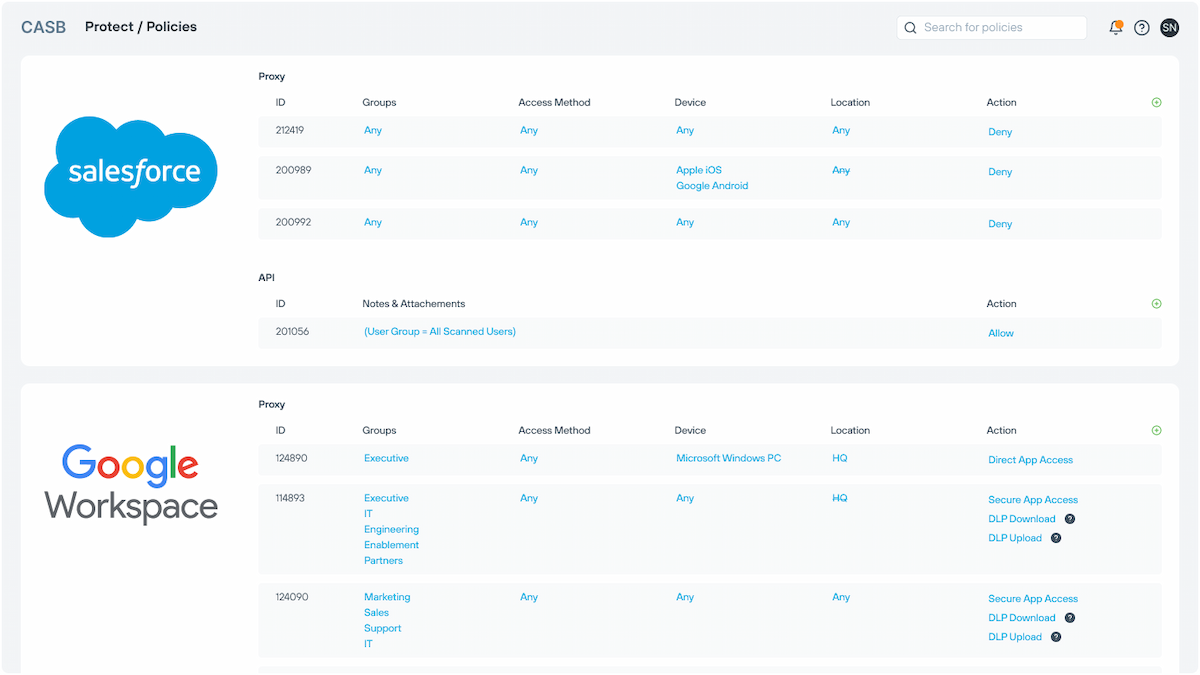Add a Google Workspace Proxy policy with plus icon
Viewport: 1200px width, 675px height.
[1156, 431]
